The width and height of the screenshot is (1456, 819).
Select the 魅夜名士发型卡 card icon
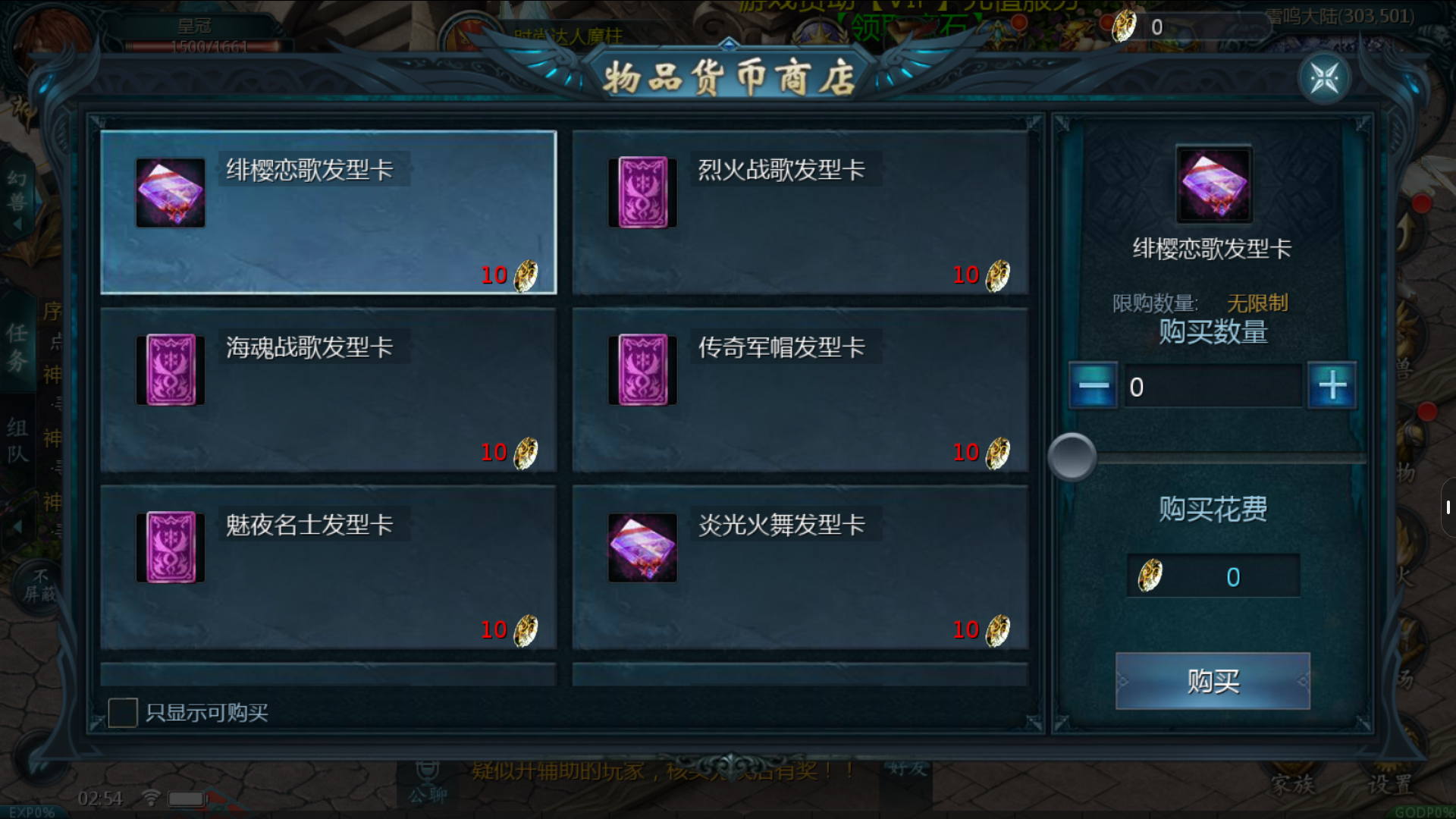pyautogui.click(x=171, y=548)
